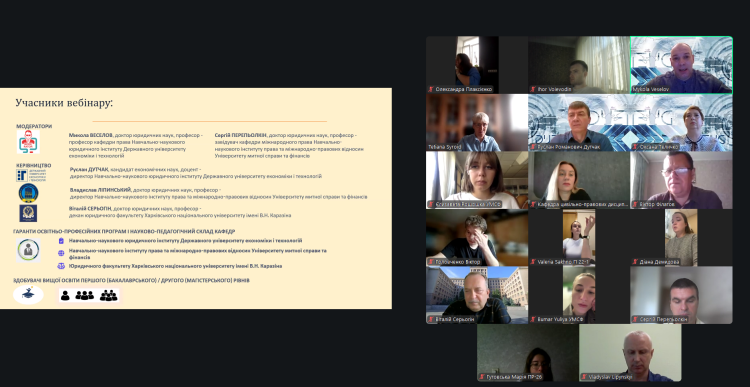Screen dimensions: 750x387
Task: Click the purple clipboard bullet icon
Action: click(61, 241)
